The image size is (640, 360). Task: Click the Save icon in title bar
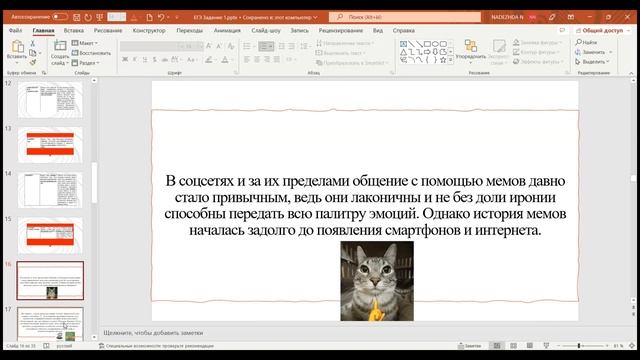(76, 17)
